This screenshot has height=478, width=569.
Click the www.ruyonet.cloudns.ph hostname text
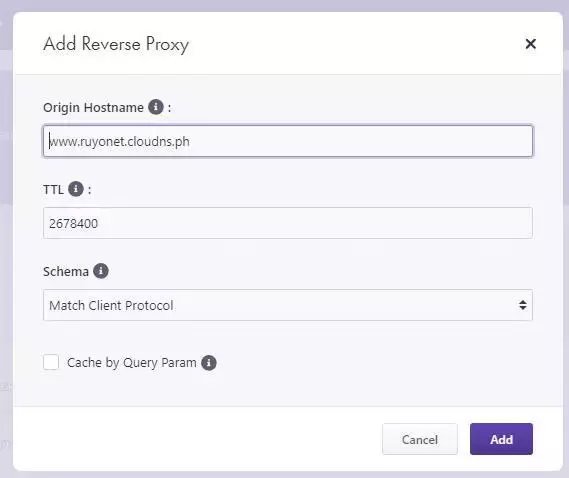(x=119, y=142)
